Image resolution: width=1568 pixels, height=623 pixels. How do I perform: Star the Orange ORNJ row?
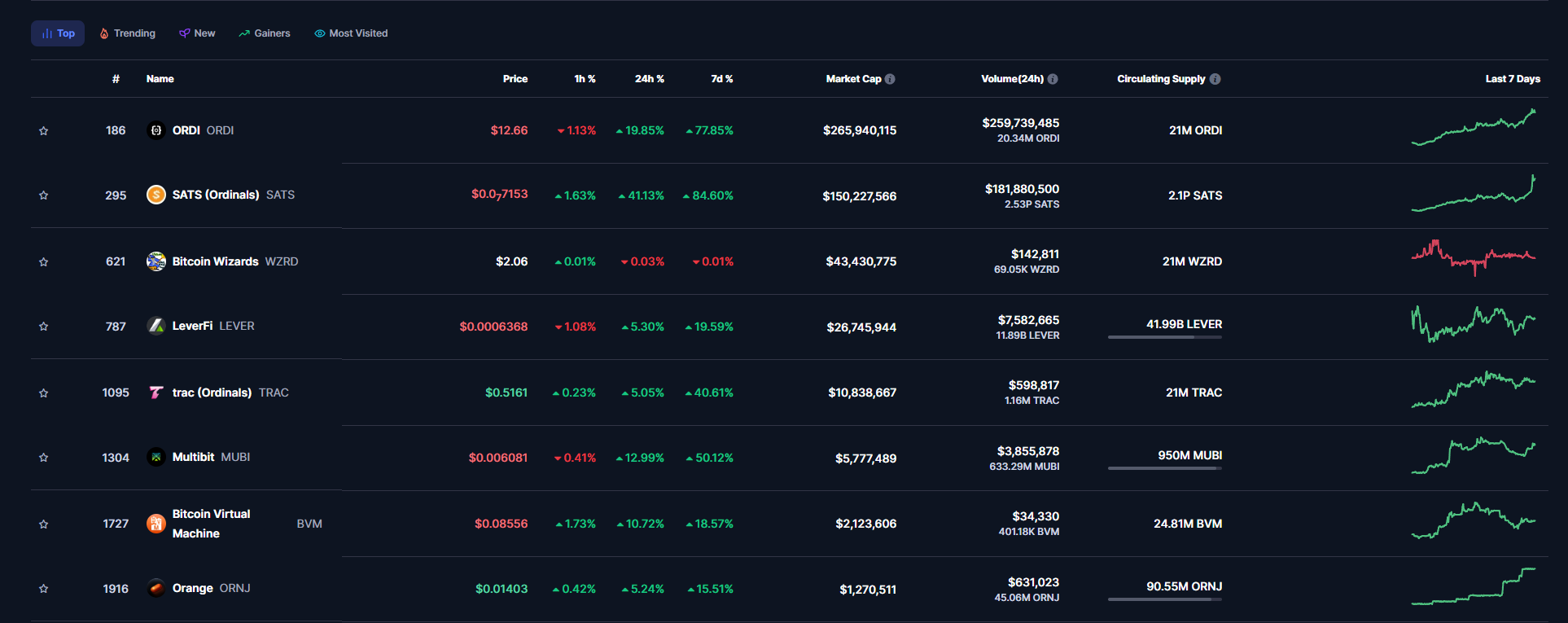point(44,589)
